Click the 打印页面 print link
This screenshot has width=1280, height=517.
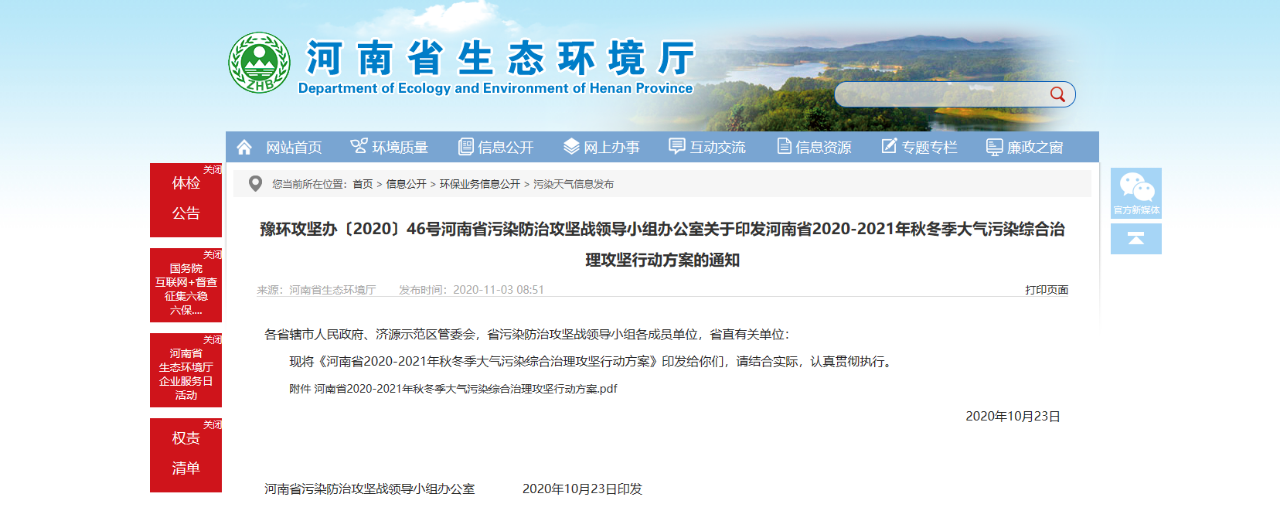coord(1046,290)
